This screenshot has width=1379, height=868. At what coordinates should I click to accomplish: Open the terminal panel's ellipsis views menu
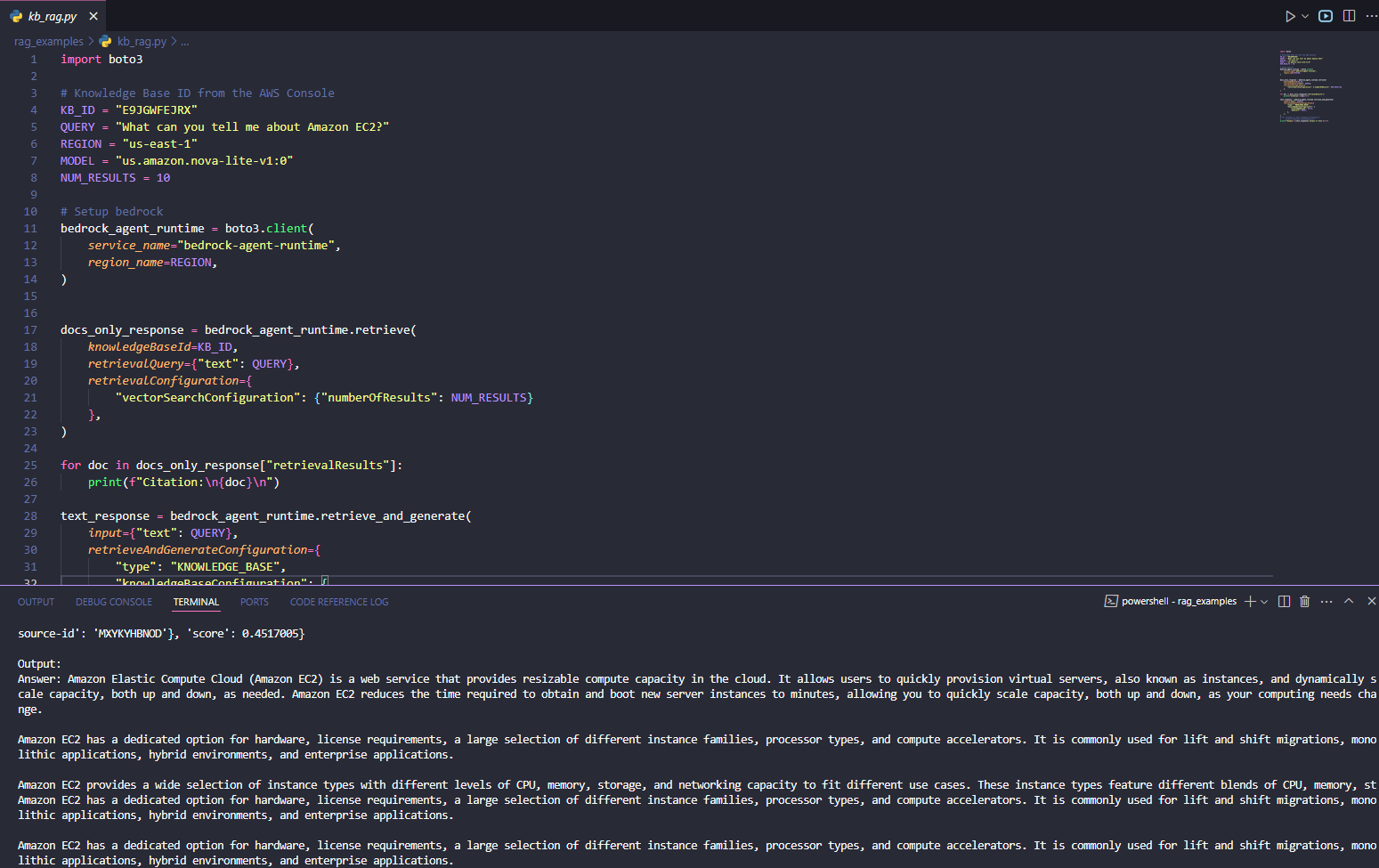click(1326, 602)
